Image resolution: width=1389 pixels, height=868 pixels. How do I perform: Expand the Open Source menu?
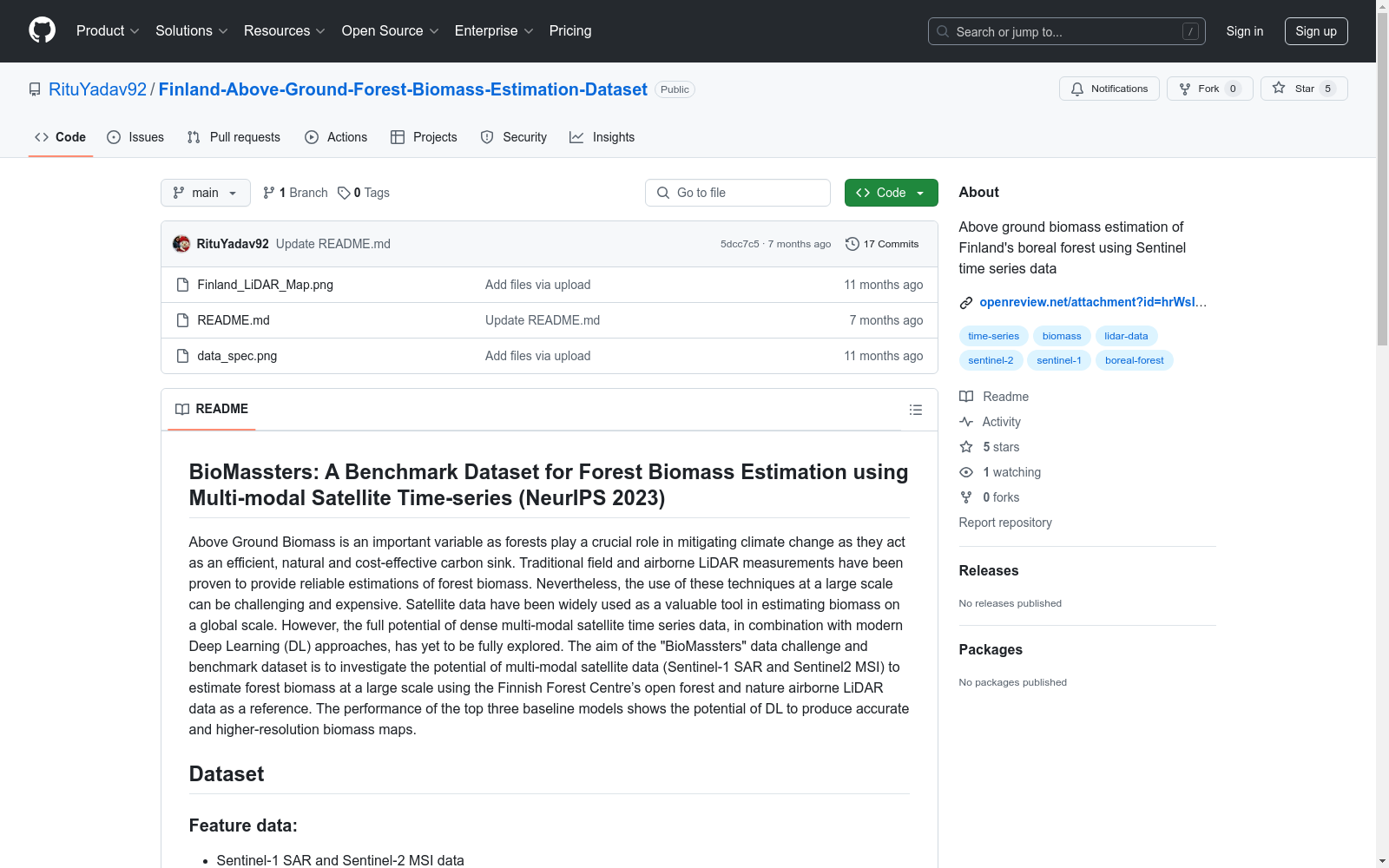tap(391, 31)
